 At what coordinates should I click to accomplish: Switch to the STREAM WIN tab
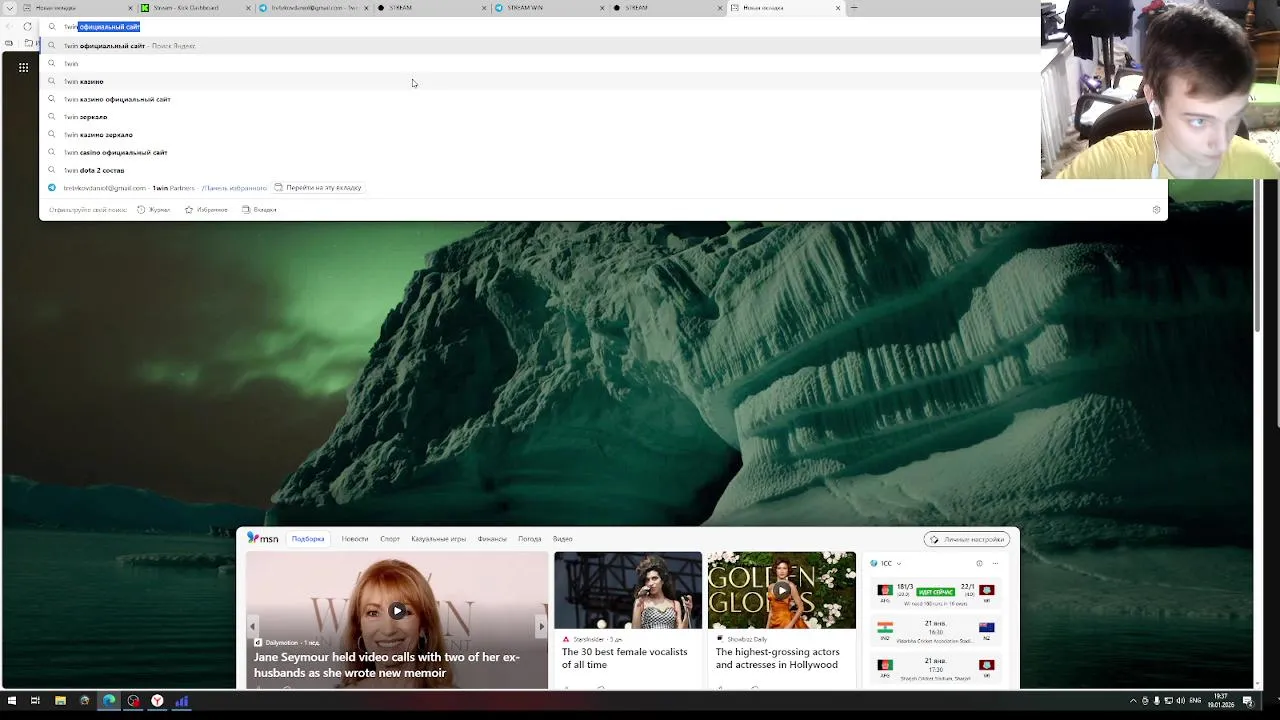550,7
